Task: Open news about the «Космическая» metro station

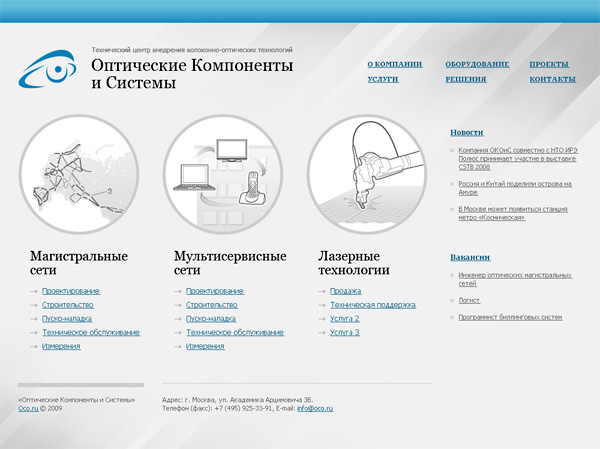Action: point(512,213)
